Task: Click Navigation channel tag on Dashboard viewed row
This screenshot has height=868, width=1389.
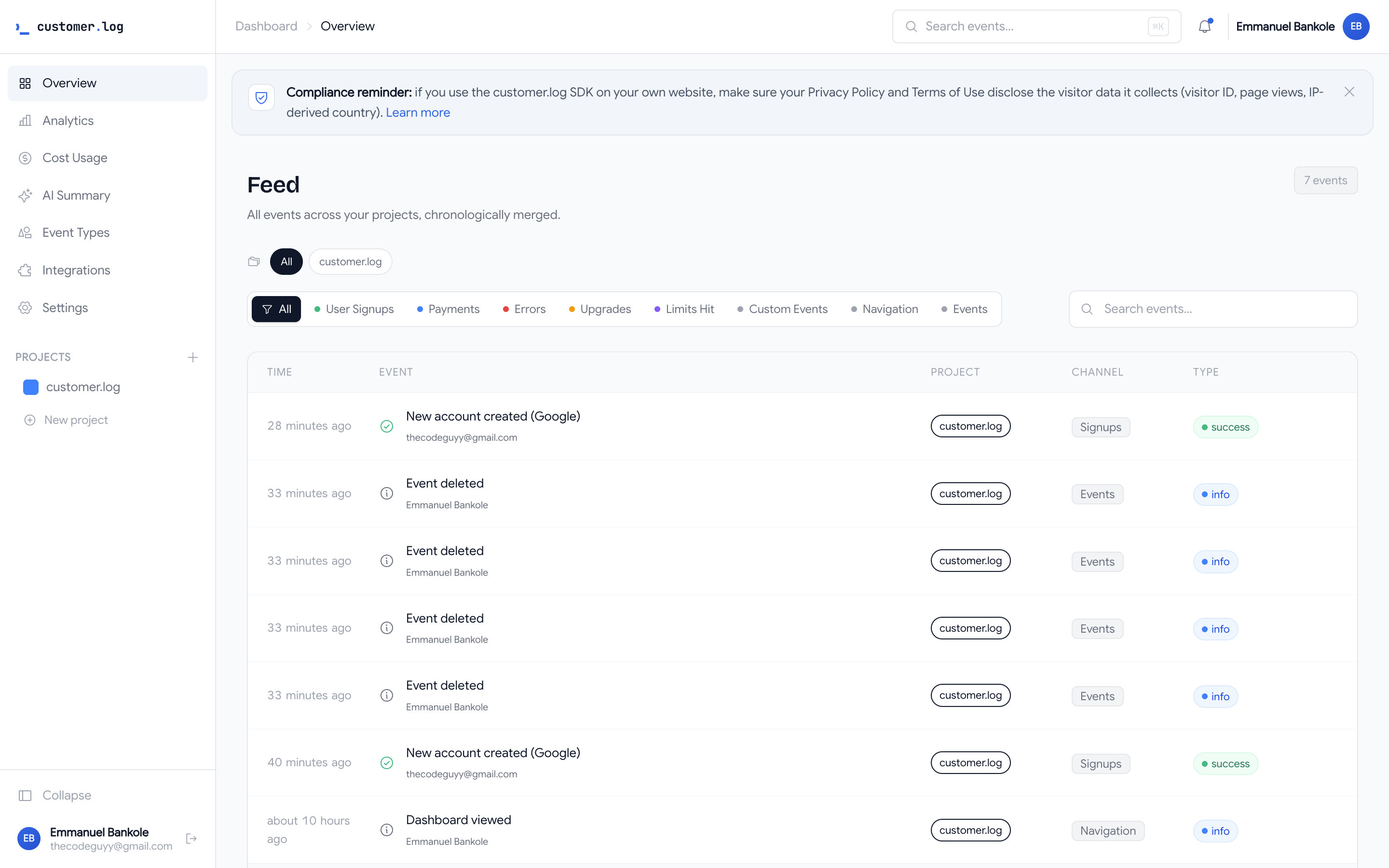Action: tap(1108, 831)
